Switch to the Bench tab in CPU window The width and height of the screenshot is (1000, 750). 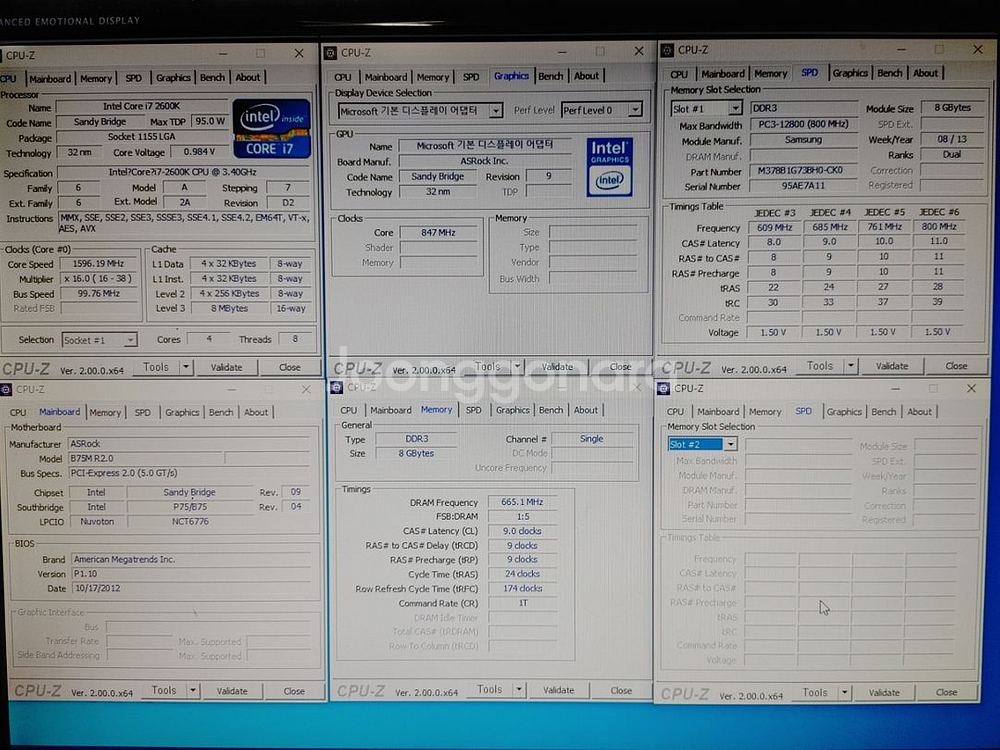pos(214,77)
